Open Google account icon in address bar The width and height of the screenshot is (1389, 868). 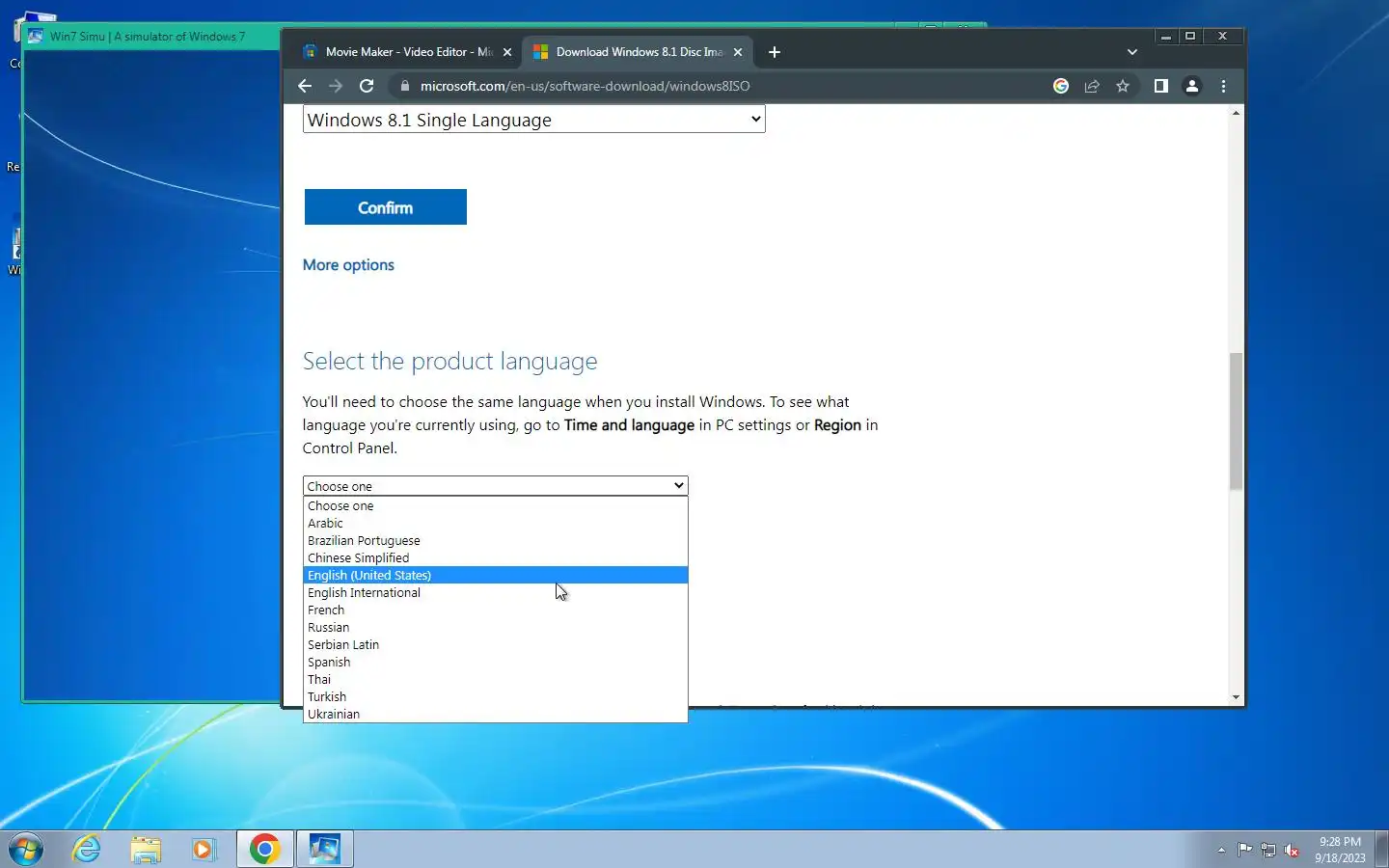[1061, 86]
